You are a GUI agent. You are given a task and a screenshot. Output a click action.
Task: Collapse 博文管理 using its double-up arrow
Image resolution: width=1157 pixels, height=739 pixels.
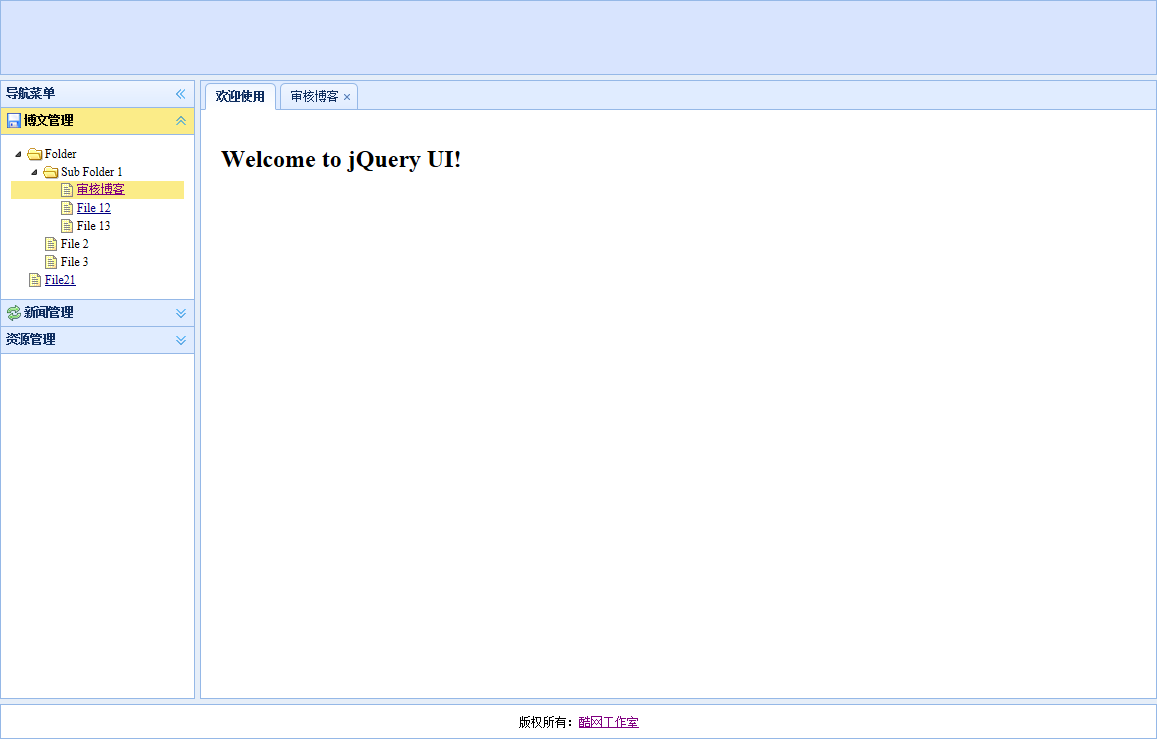(181, 120)
